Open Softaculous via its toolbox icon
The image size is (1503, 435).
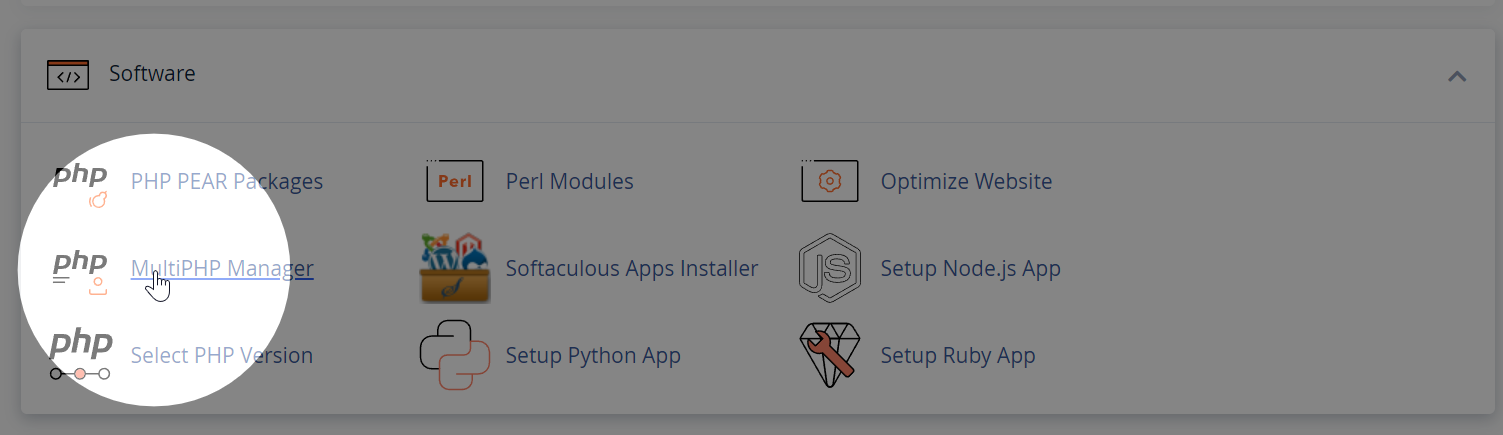coord(455,268)
